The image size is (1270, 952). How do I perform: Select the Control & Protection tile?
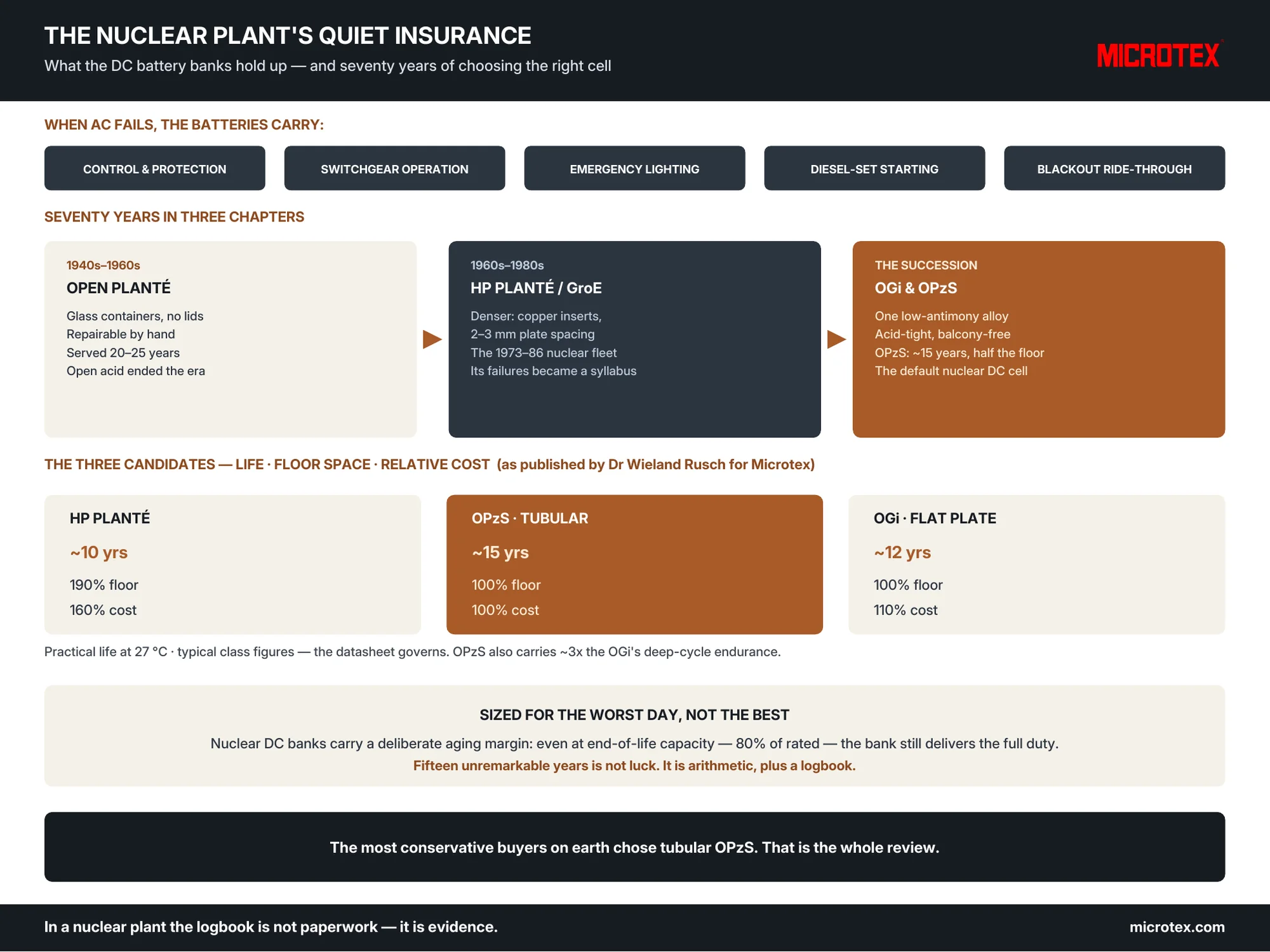(x=154, y=168)
